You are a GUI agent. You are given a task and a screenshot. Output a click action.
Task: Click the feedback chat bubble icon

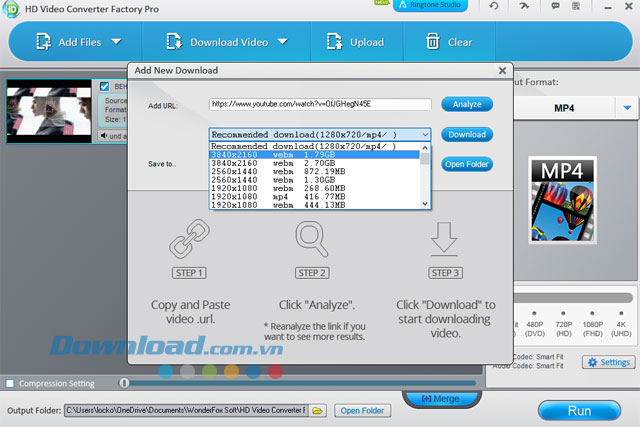tap(555, 6)
